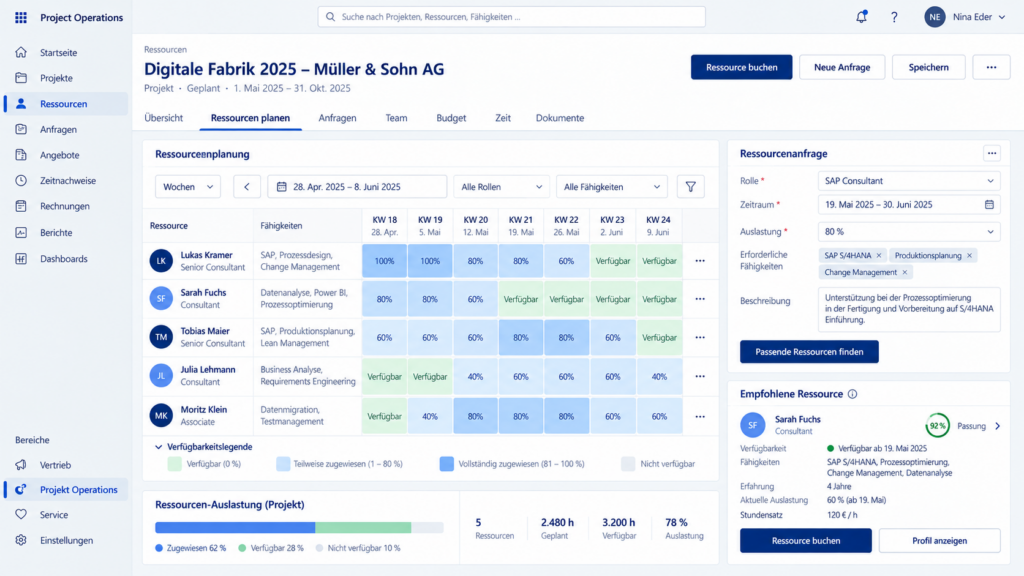Viewport: 1024px width, 576px height.
Task: Open help question mark icon
Action: (x=894, y=18)
